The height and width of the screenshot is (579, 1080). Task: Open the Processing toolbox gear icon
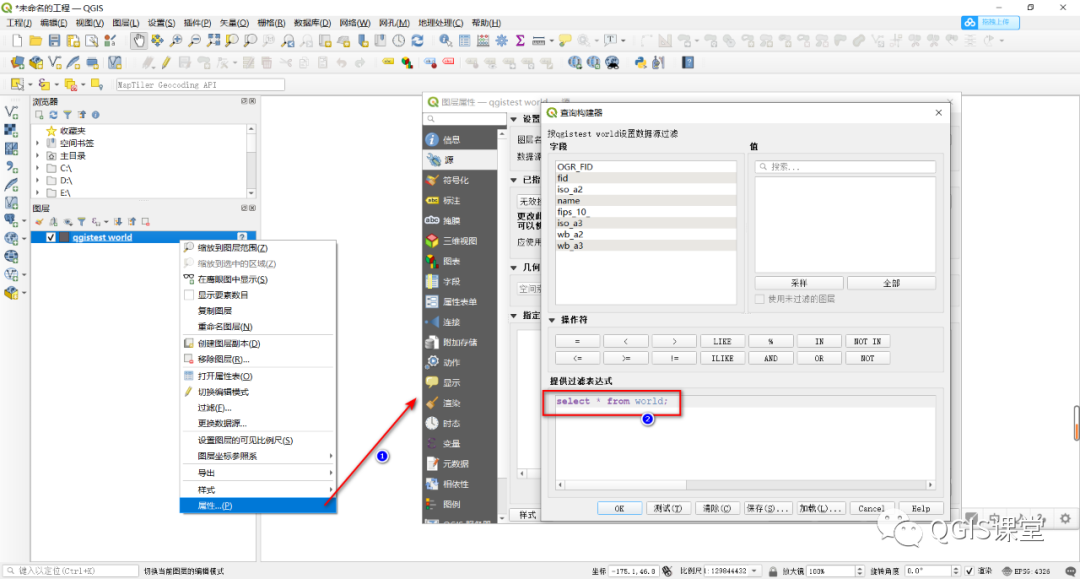click(x=501, y=41)
